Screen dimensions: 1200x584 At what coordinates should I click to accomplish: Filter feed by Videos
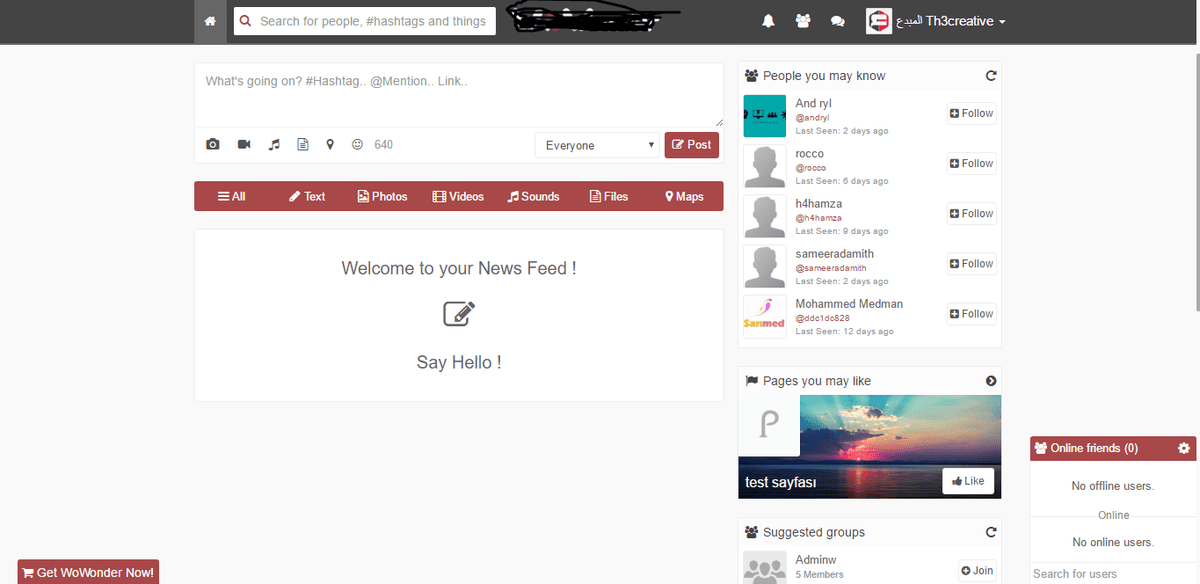pos(458,196)
